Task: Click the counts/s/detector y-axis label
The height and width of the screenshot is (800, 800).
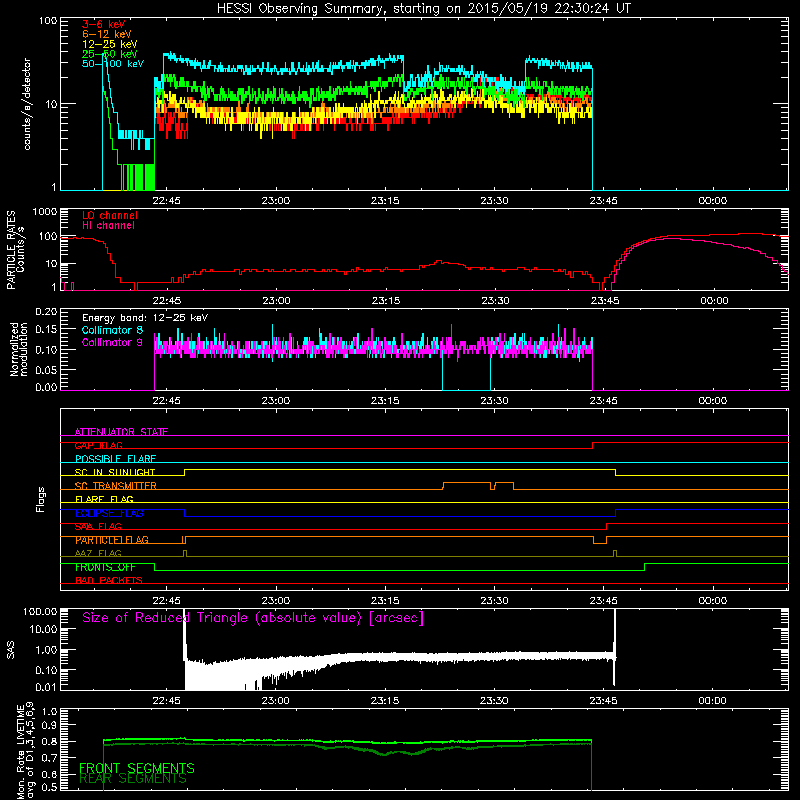Action: pyautogui.click(x=27, y=104)
